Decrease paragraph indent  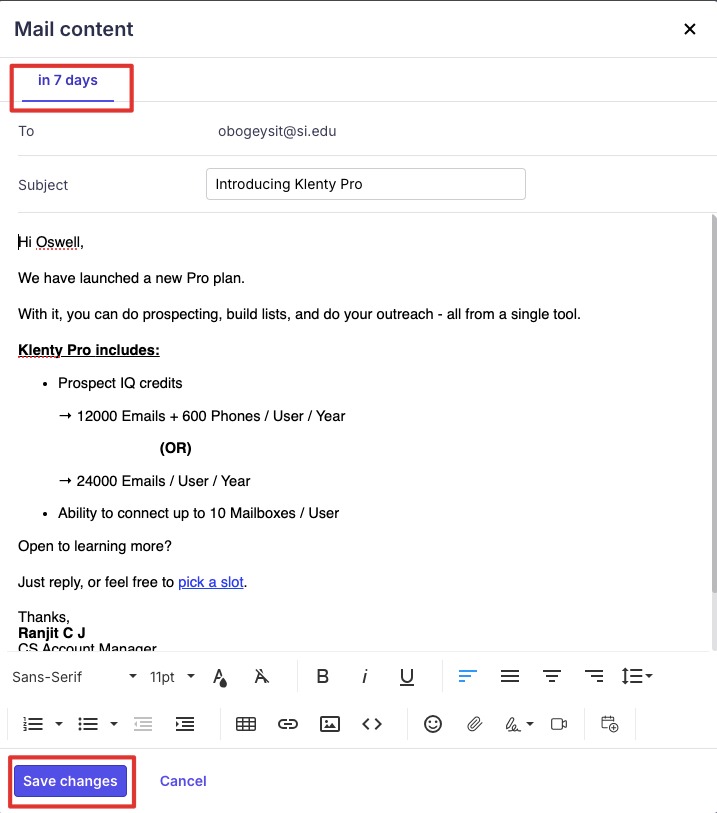[x=143, y=724]
